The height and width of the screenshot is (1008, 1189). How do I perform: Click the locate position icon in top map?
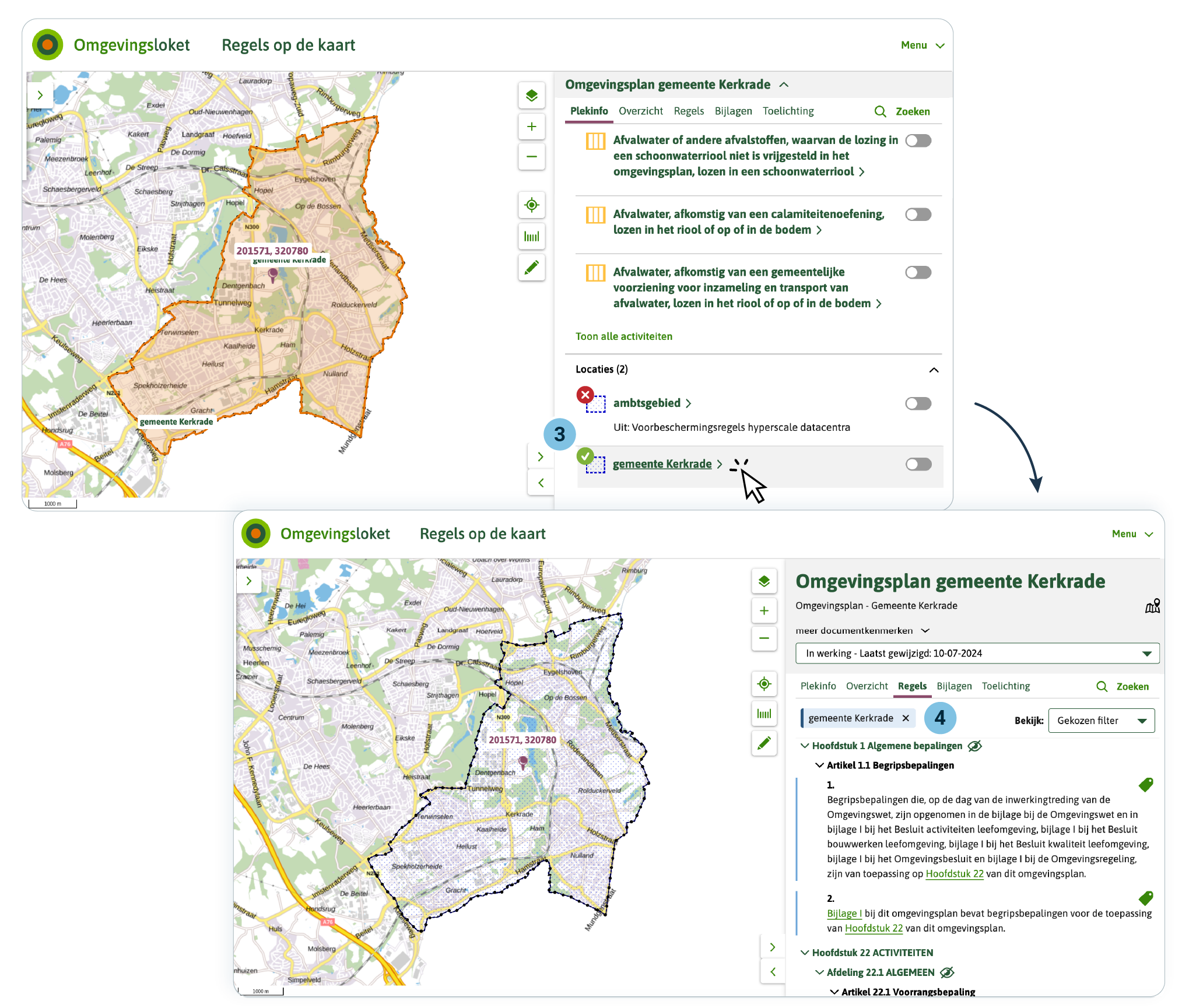[531, 205]
